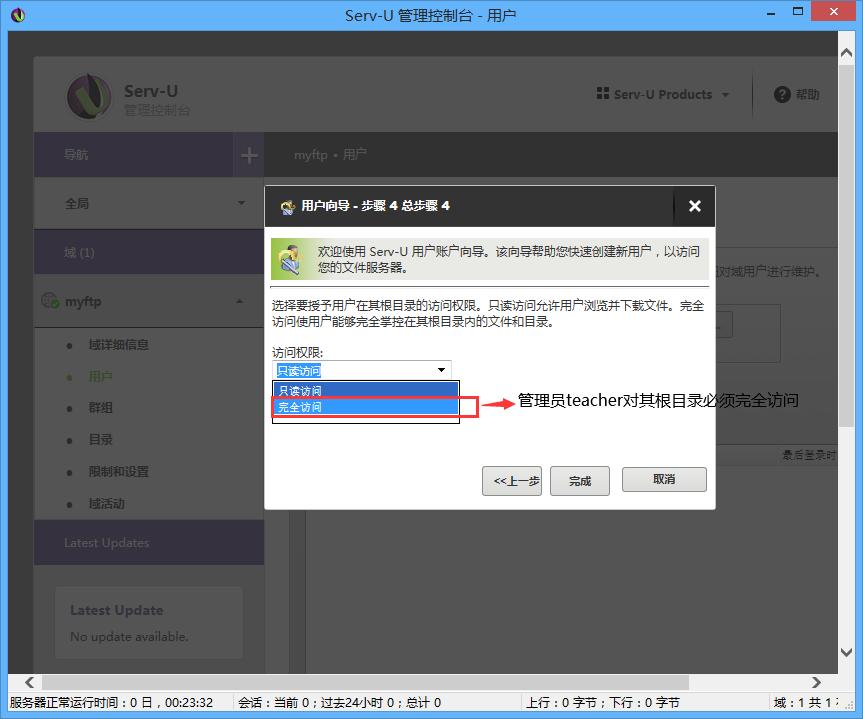Click the 帮助 question mark icon

782,95
